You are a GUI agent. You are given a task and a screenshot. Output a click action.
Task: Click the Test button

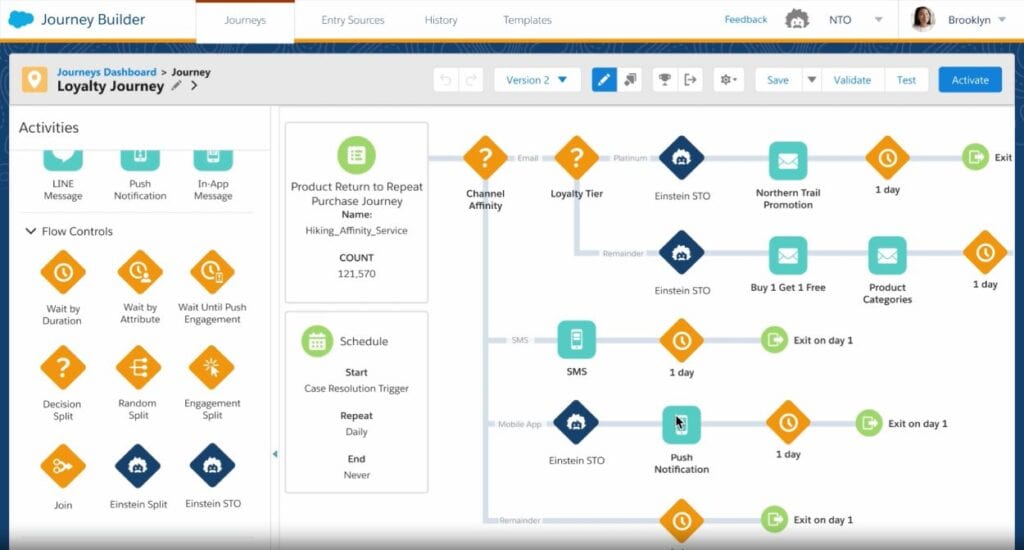pos(906,80)
